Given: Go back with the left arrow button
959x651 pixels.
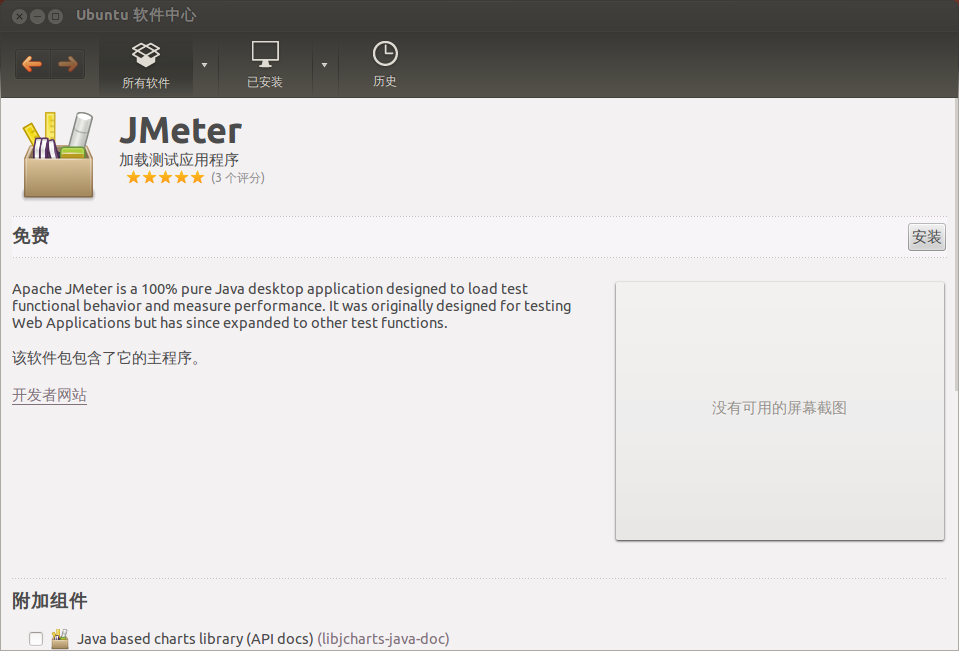Looking at the screenshot, I should 32,64.
